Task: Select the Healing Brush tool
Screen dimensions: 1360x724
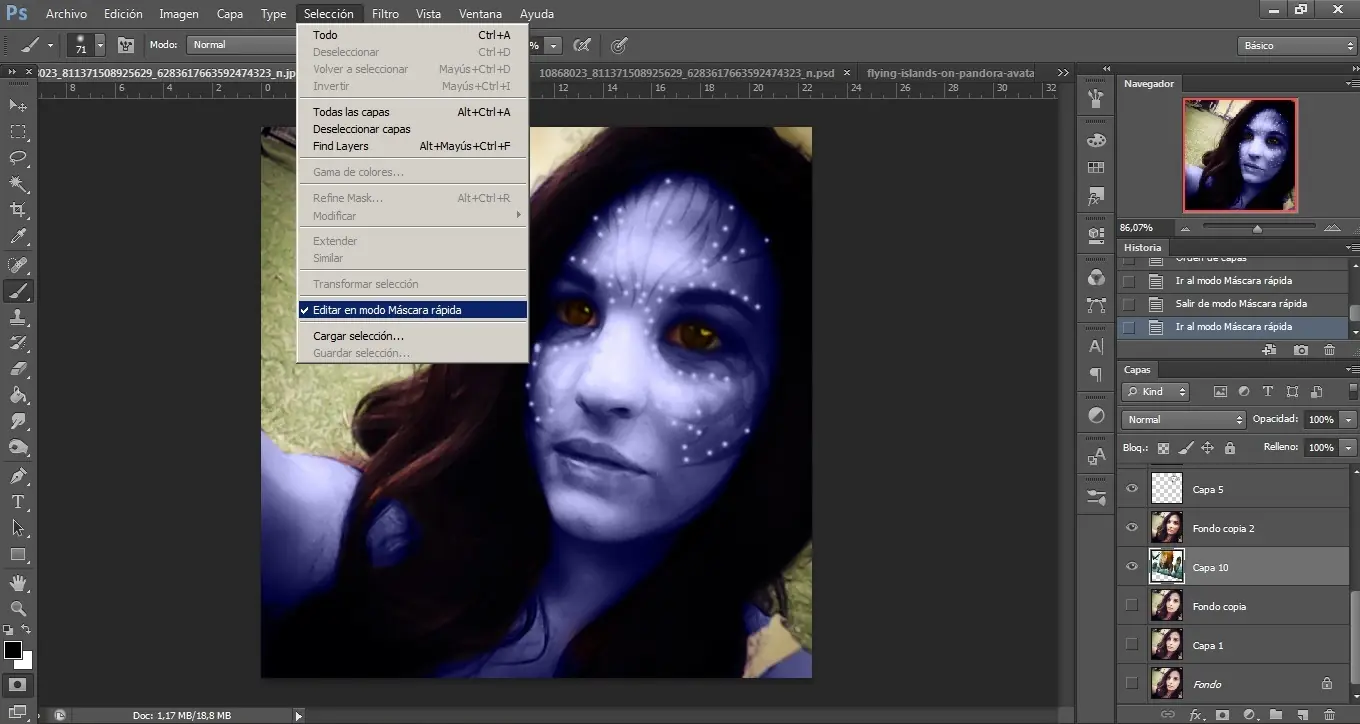Action: [x=18, y=265]
